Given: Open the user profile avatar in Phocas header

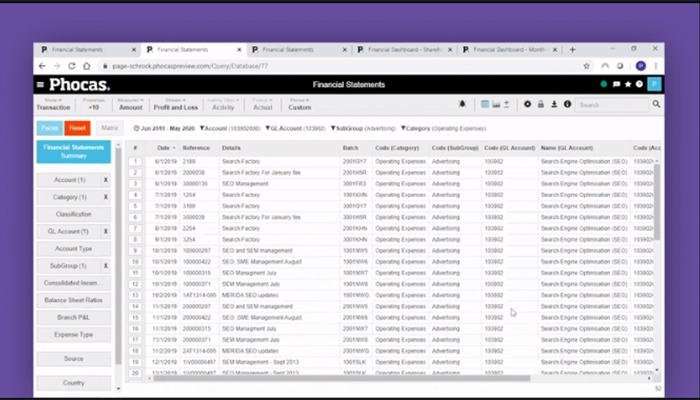Looking at the screenshot, I should click(654, 84).
